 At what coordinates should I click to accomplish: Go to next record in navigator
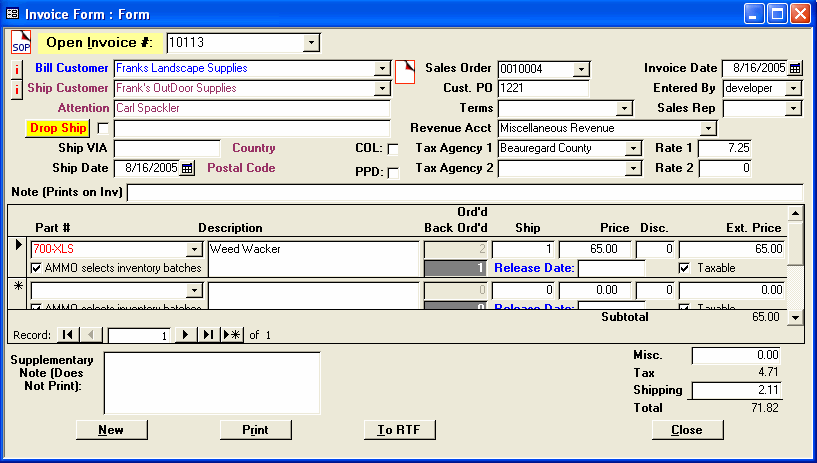click(x=185, y=335)
